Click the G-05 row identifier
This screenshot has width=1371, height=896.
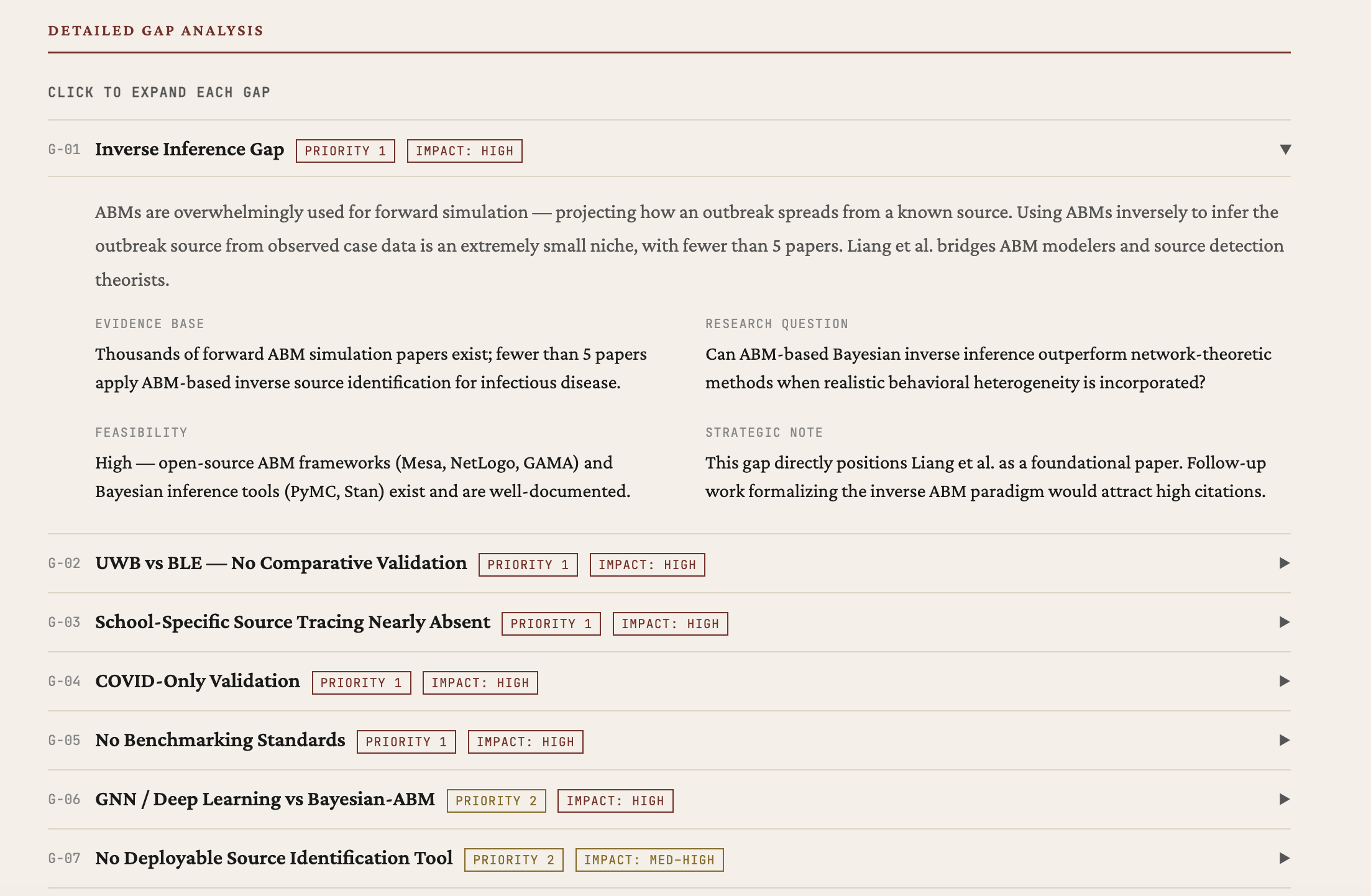point(64,741)
